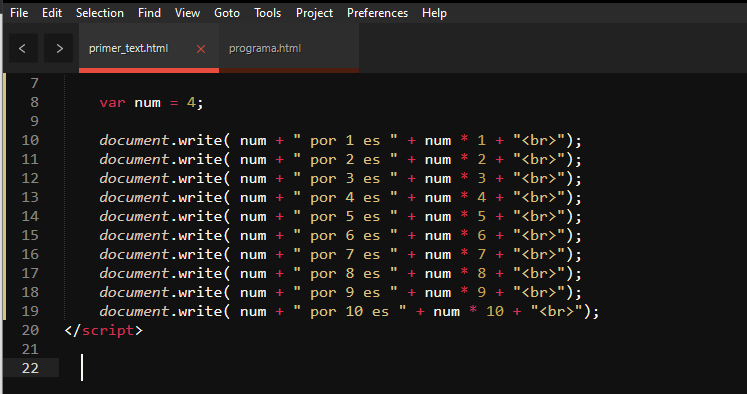Click line number 14 in gutter
This screenshot has width=747, height=394.
point(30,217)
